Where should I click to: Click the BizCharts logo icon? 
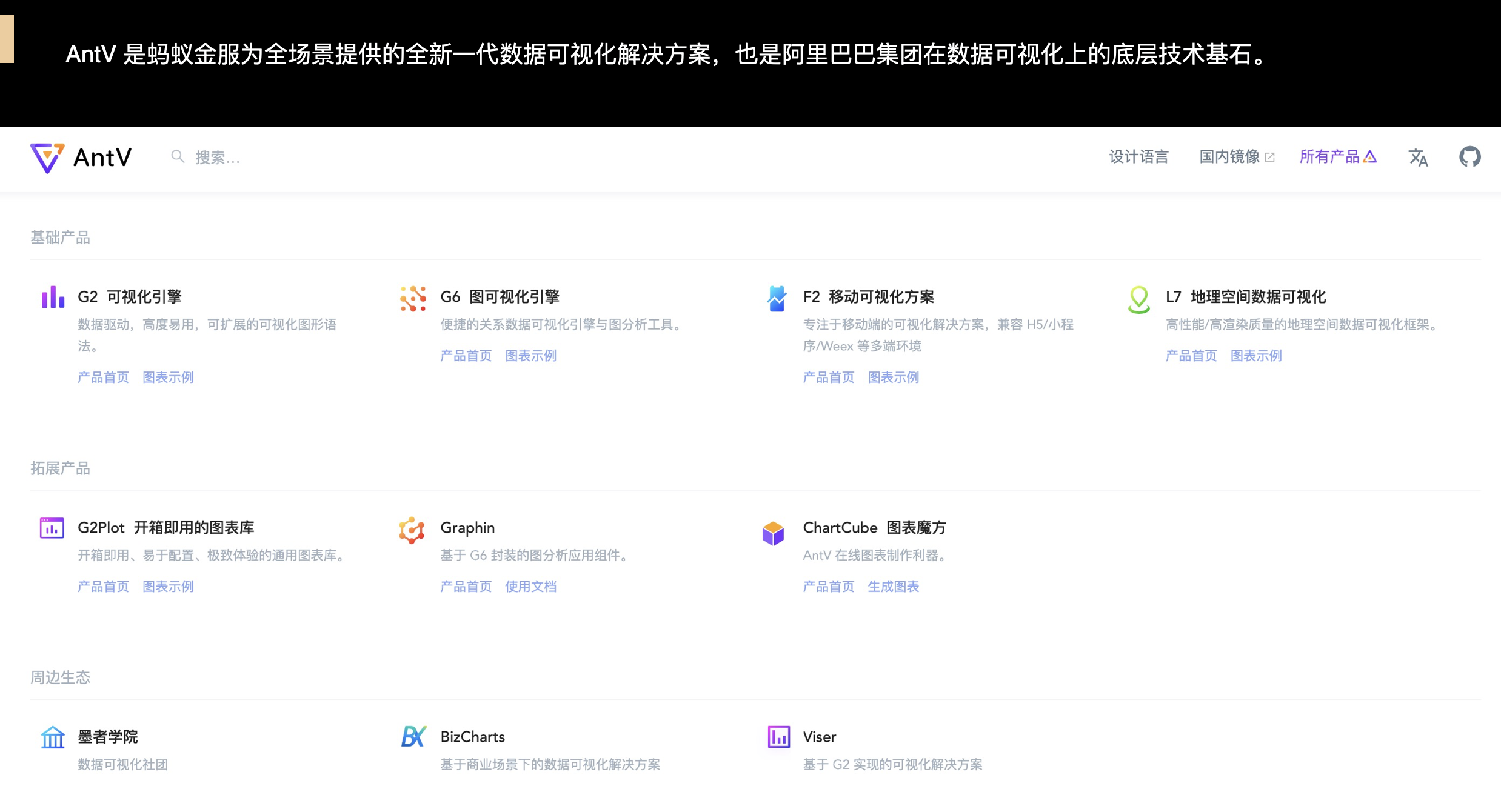click(x=414, y=736)
